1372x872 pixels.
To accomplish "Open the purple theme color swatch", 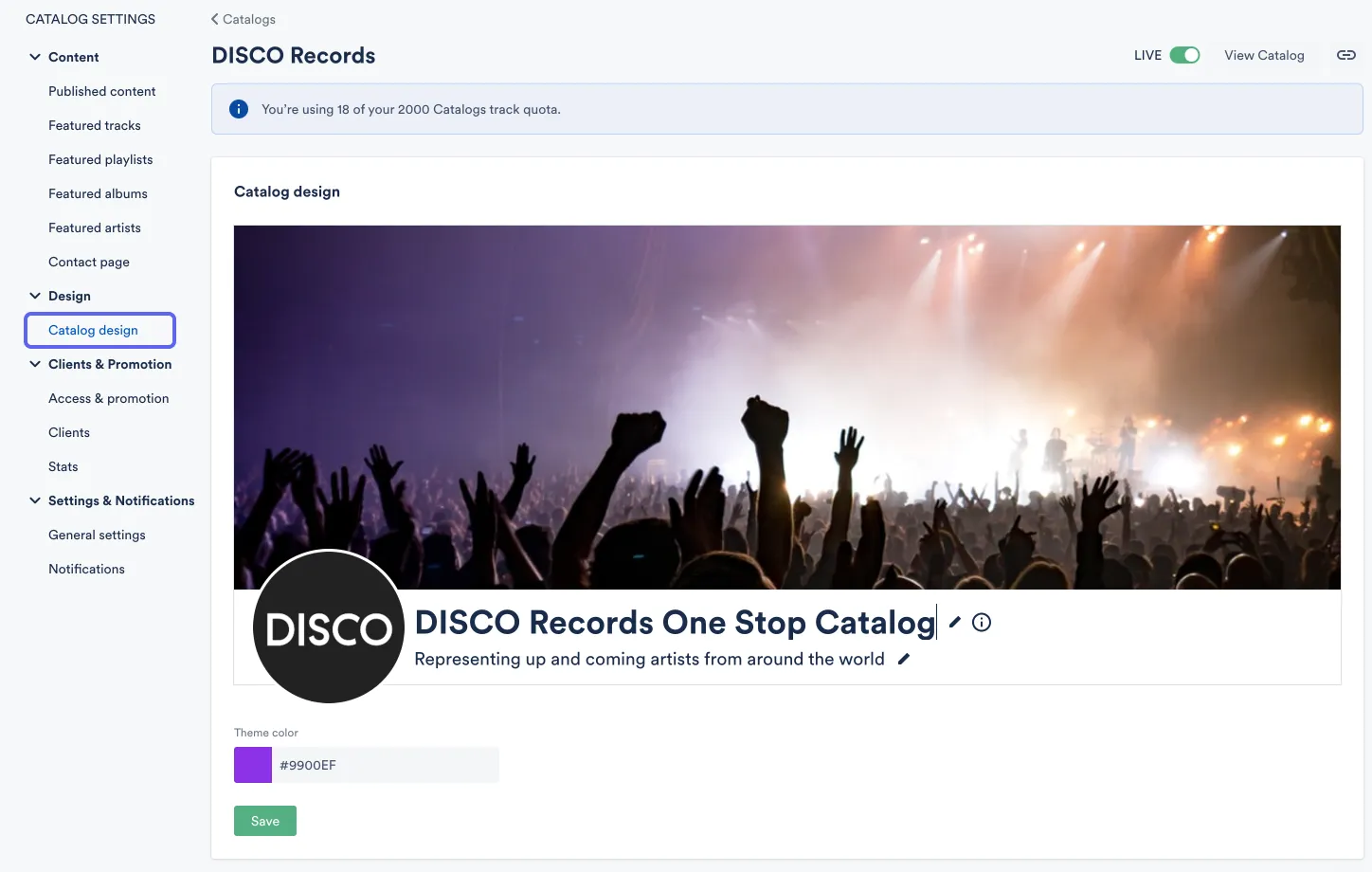I will point(252,764).
